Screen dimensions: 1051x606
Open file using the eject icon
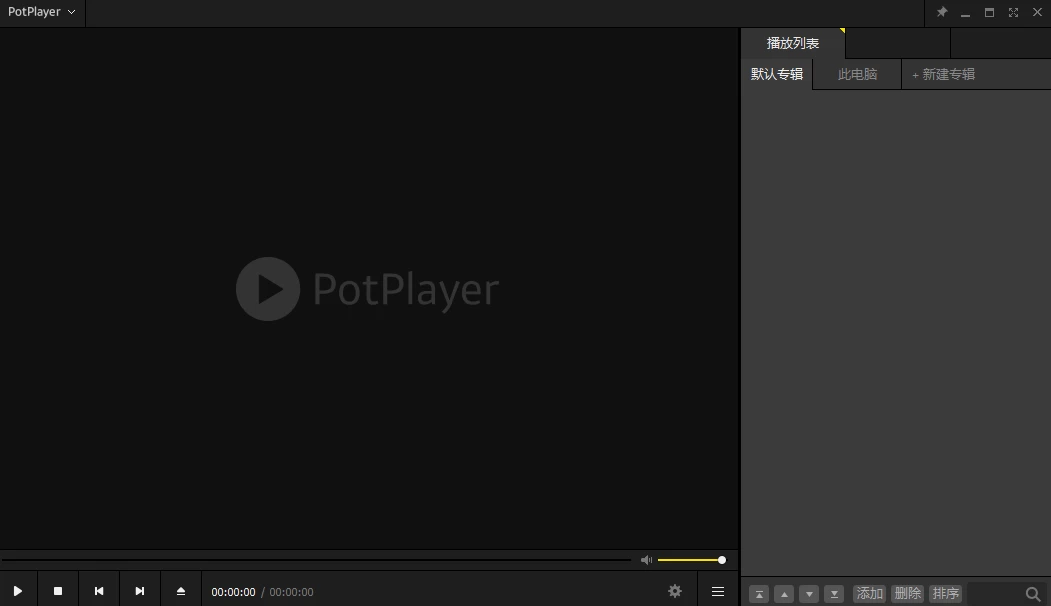[181, 591]
